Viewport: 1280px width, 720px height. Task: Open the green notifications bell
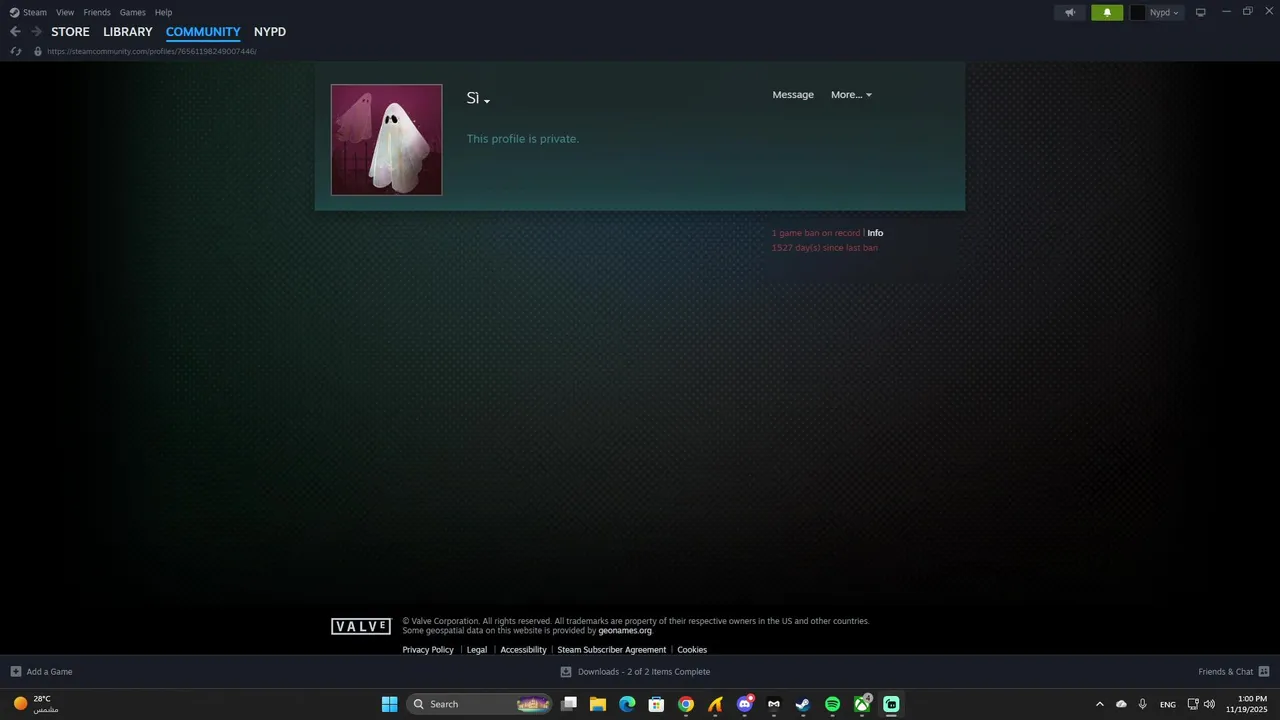pos(1107,13)
